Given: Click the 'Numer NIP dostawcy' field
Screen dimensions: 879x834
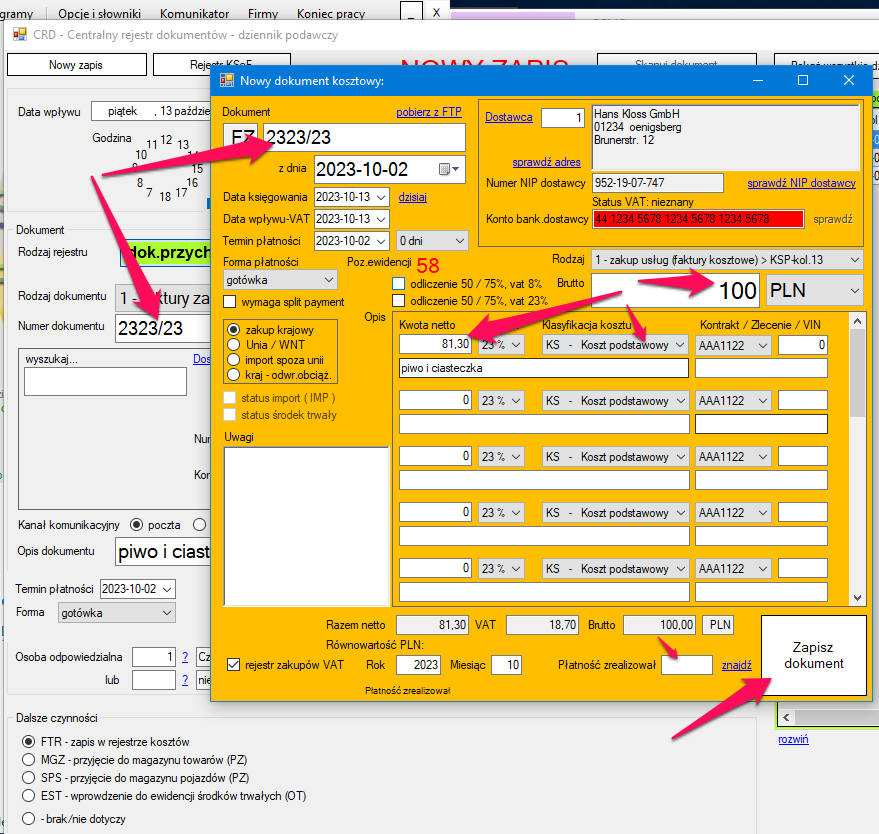Looking at the screenshot, I should (658, 183).
